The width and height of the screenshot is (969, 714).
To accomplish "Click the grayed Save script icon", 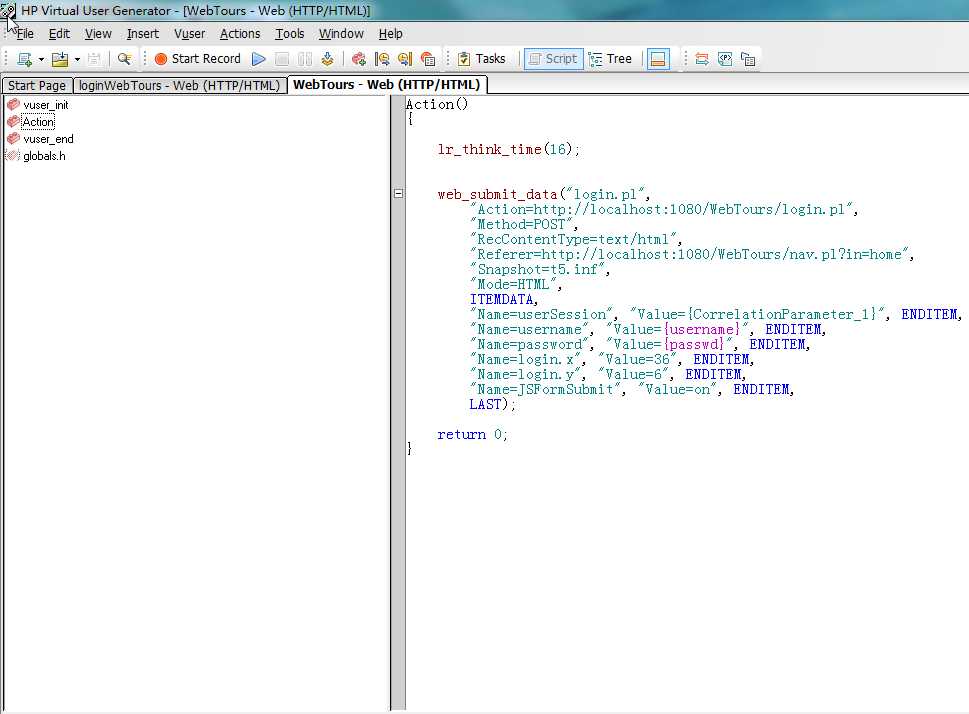I will click(94, 59).
